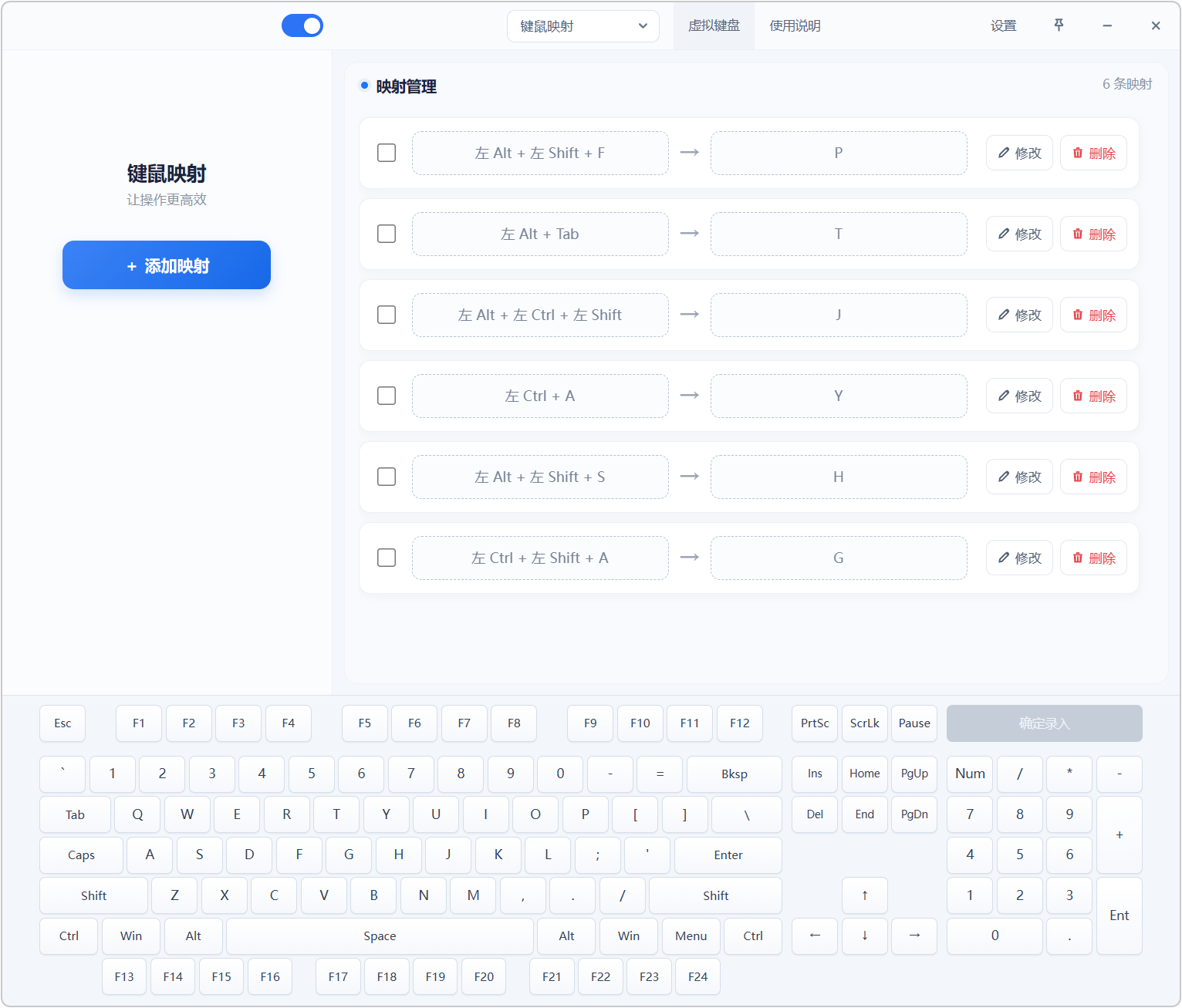Click the down arrow key on virtual keyboard
This screenshot has width=1182, height=1008.
pos(865,936)
